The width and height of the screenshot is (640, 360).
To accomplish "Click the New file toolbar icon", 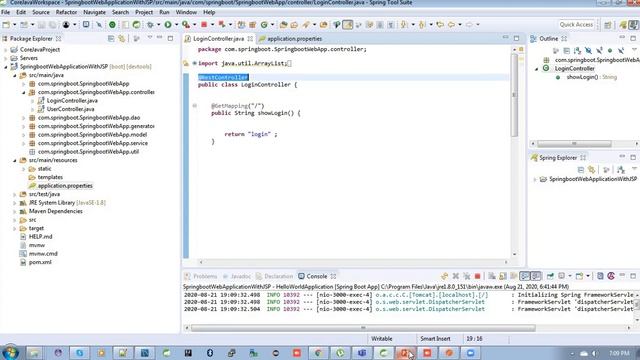I will 6,24.
